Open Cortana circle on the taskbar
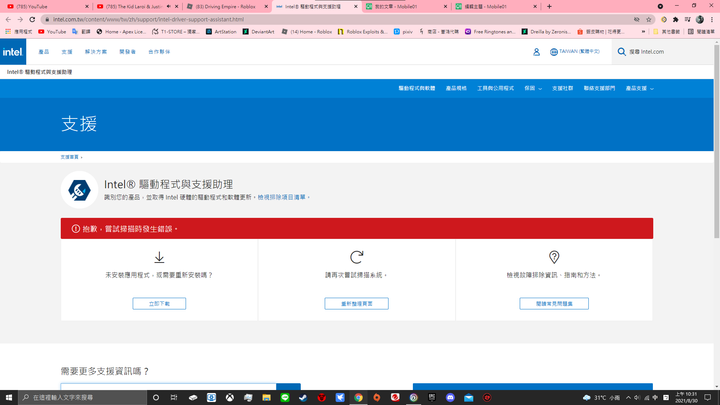This screenshot has width=720, height=405. coord(156,398)
